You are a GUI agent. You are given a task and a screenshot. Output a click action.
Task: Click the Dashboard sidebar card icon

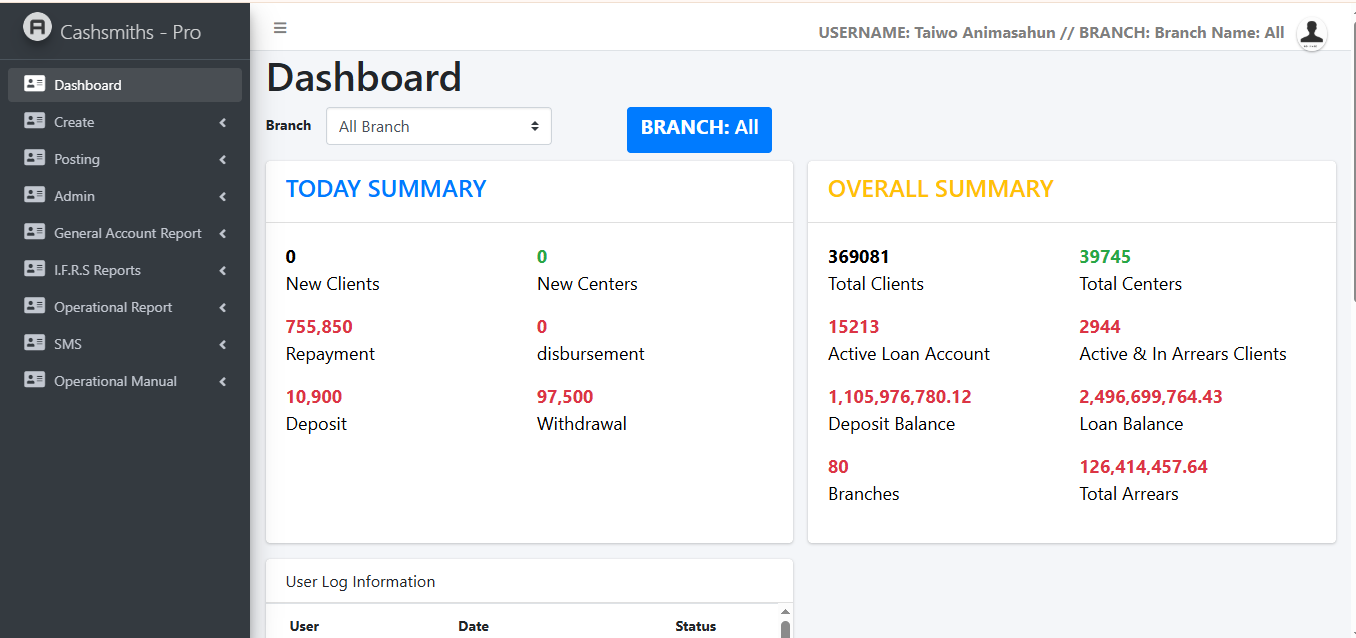(35, 85)
